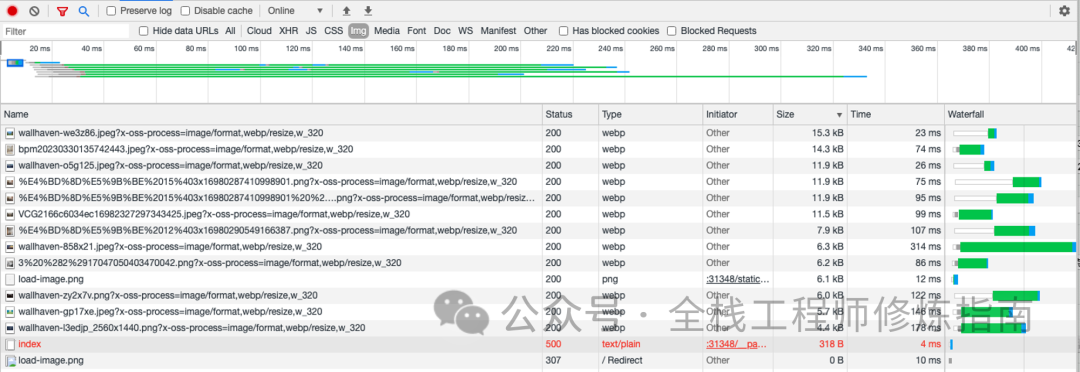1080x372 pixels.
Task: Select the Media filter type
Action: tap(387, 31)
